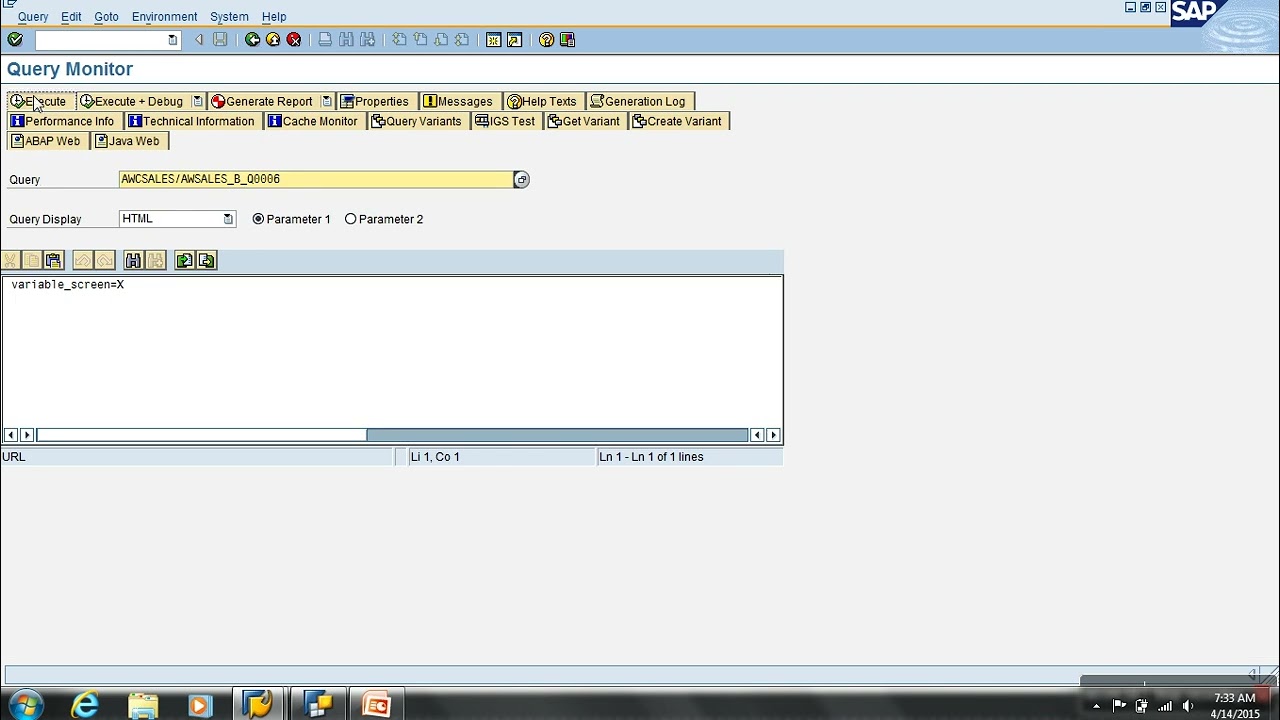Click the Help Texts button
1280x720 pixels.
click(x=542, y=101)
